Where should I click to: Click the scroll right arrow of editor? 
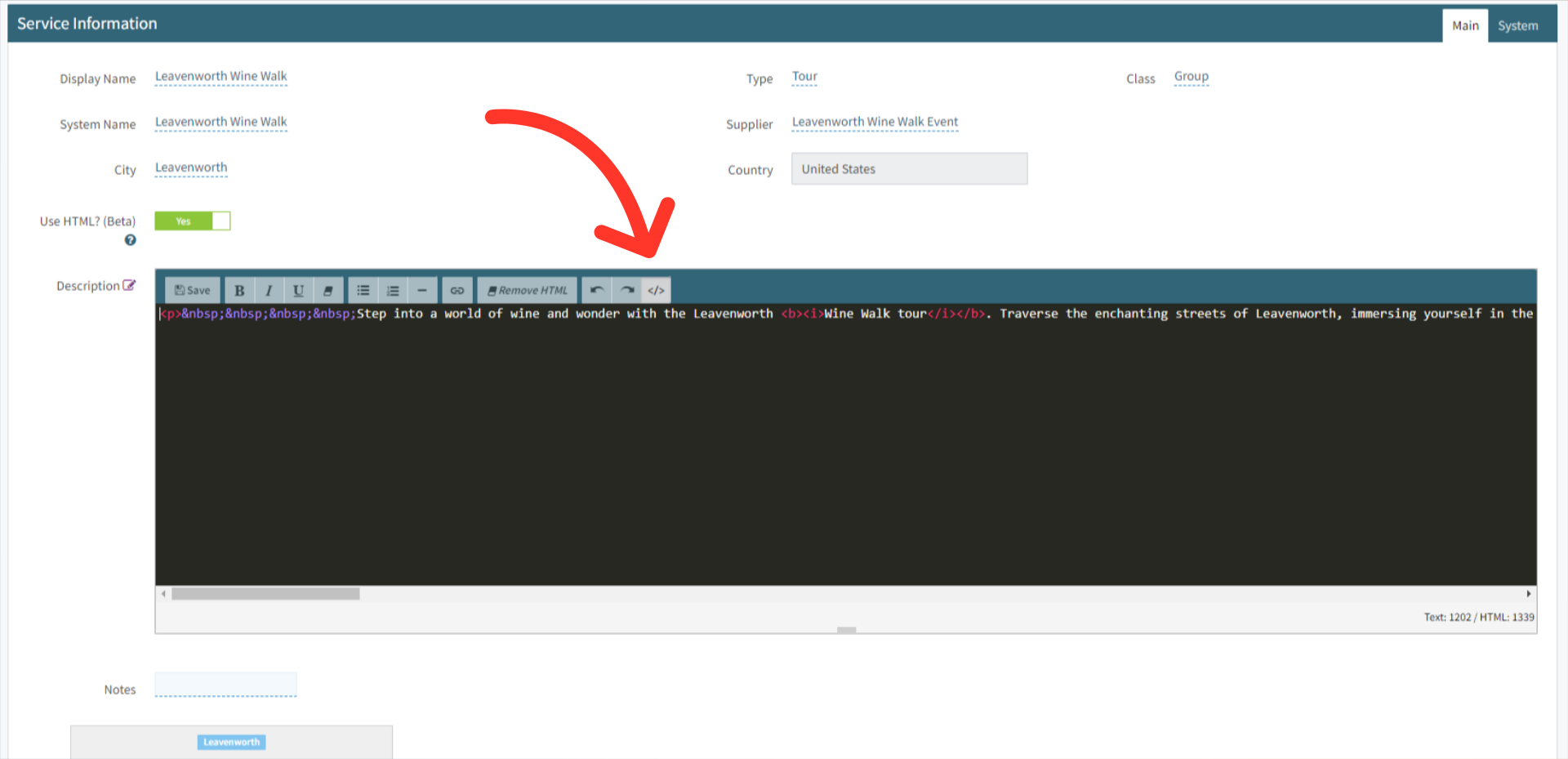[1529, 594]
